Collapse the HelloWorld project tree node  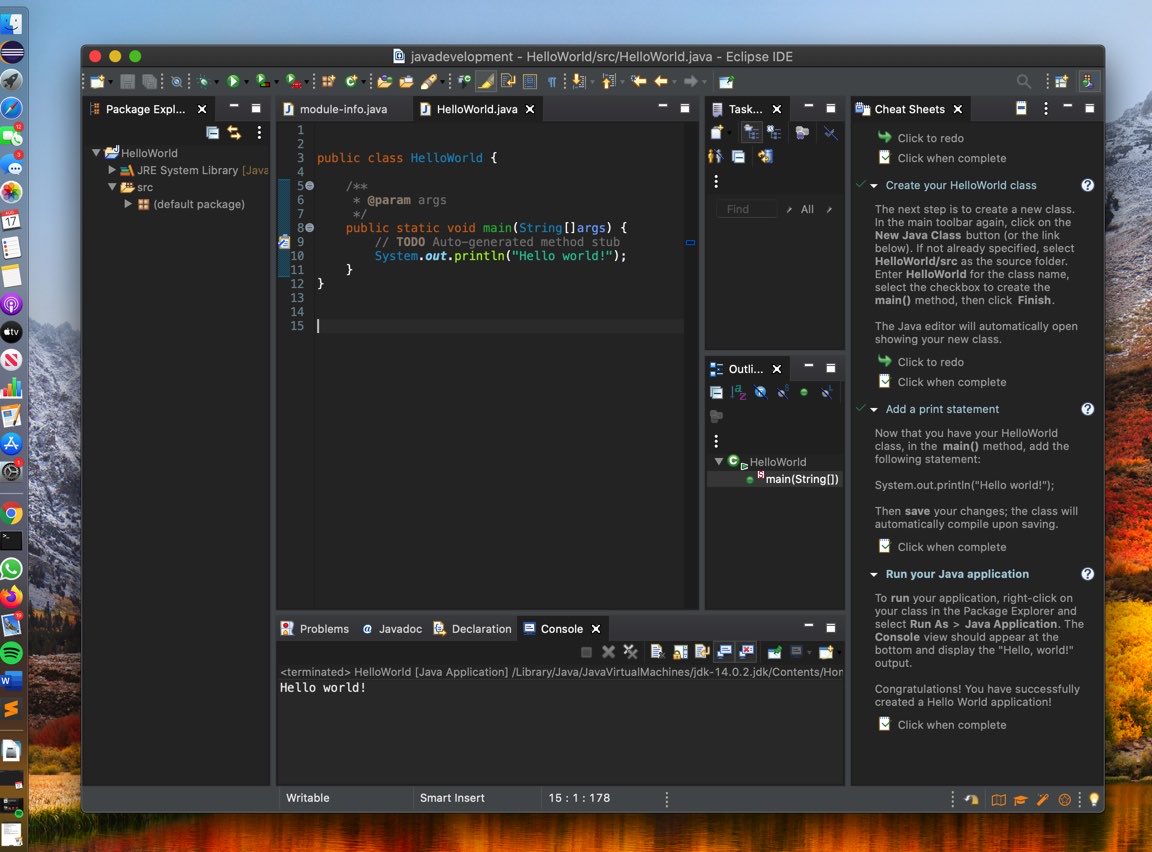coord(96,153)
